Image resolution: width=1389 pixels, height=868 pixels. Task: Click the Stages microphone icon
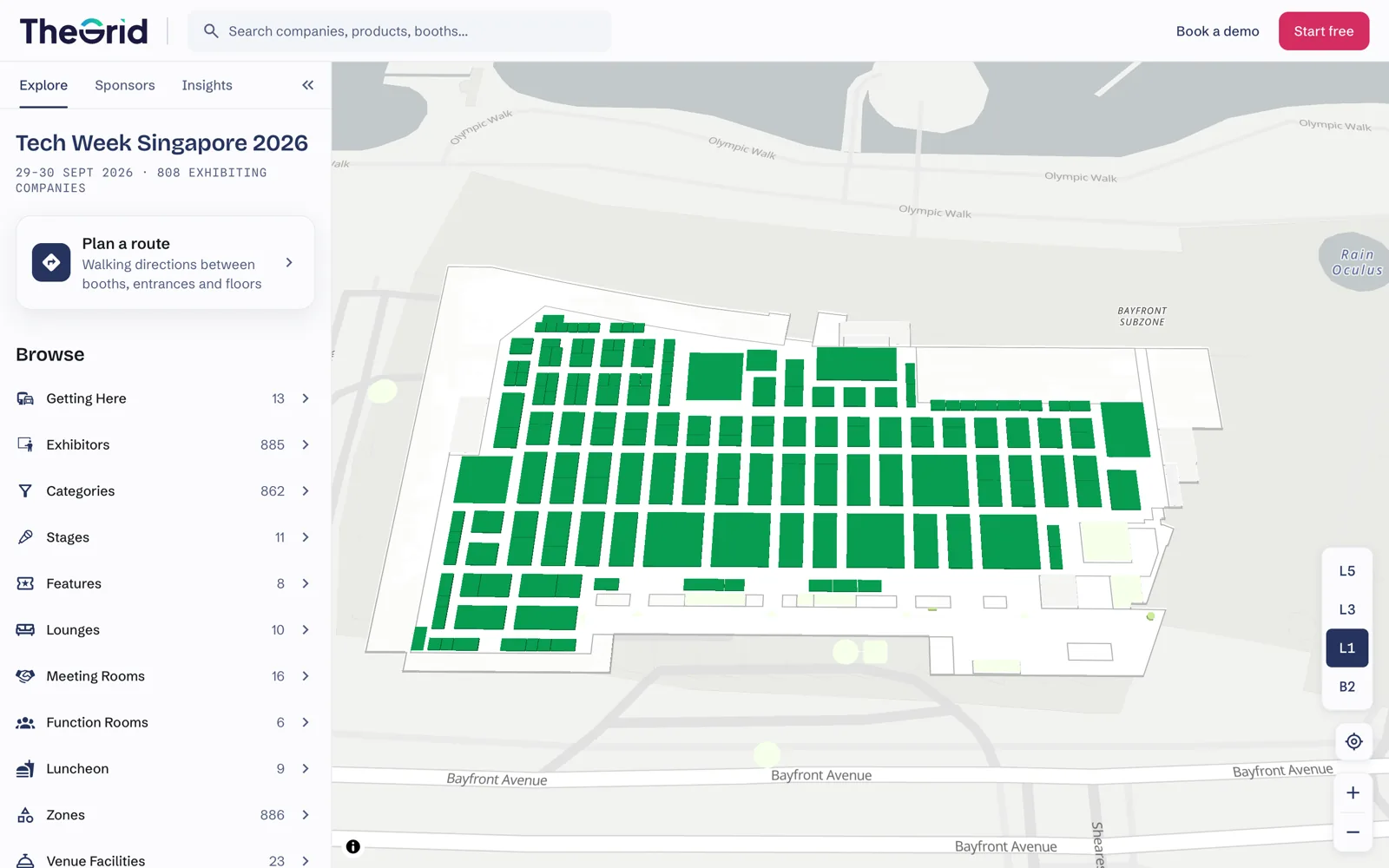pos(25,537)
